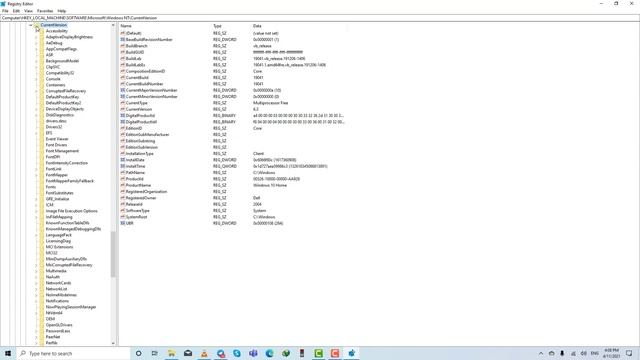The image size is (640, 360).
Task: Click the 'Windows 10 Home' data cell
Action: click(270, 185)
